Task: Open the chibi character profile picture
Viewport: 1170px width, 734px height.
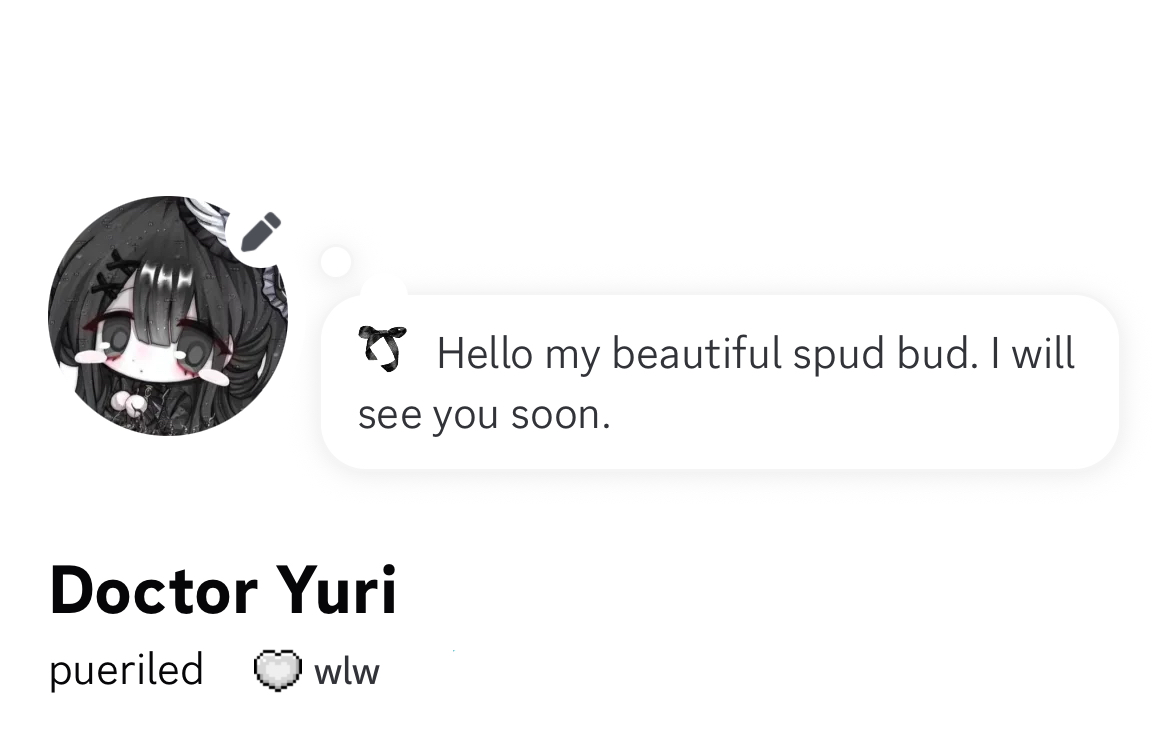Action: pos(168,316)
